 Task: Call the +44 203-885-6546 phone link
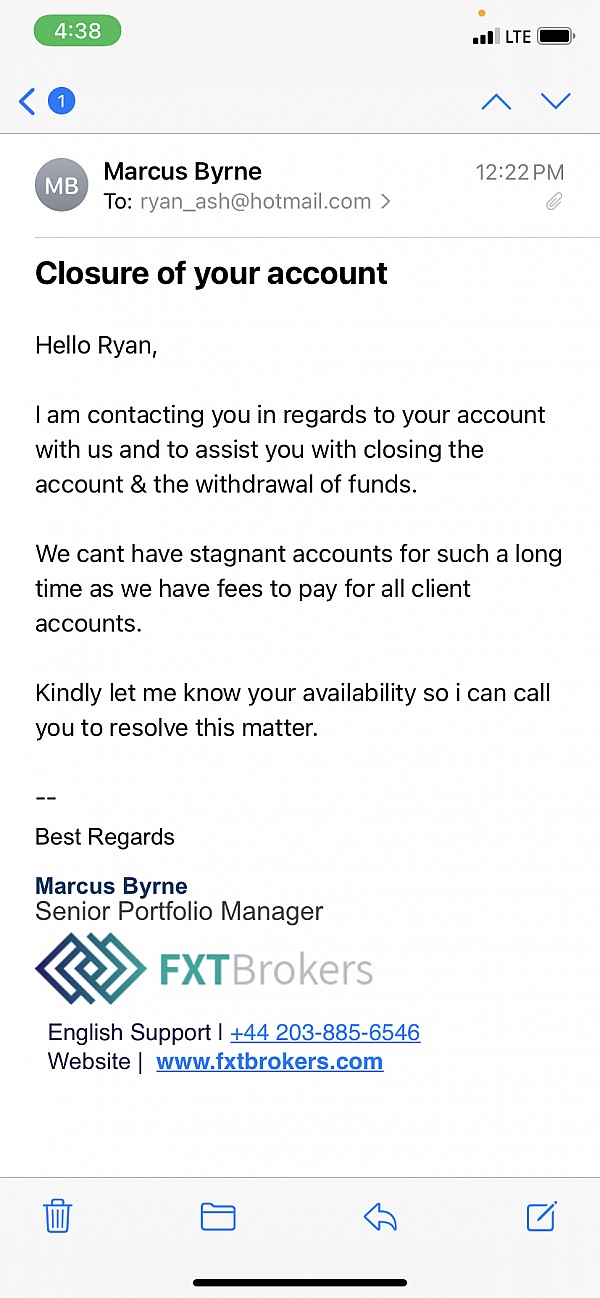coord(325,1033)
